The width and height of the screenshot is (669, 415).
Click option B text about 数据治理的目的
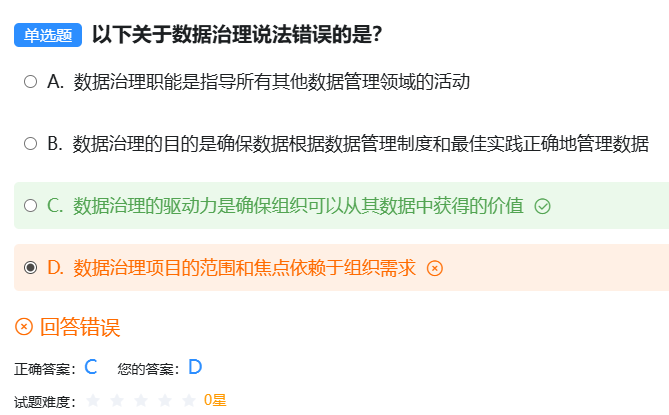[361, 144]
